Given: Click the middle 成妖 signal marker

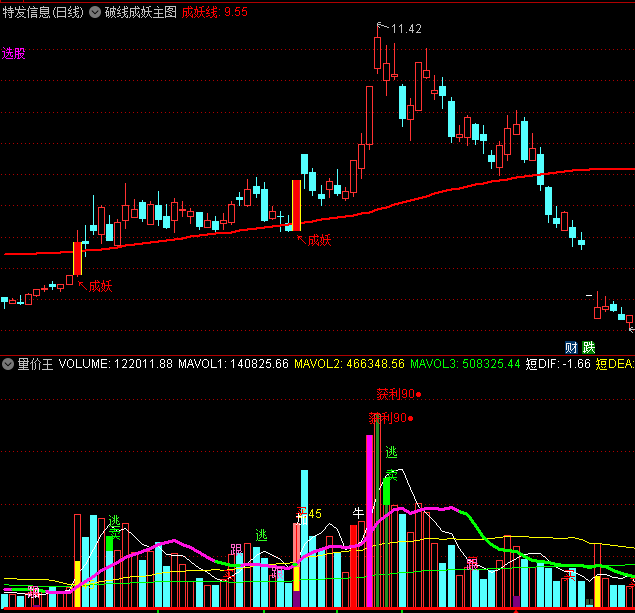Looking at the screenshot, I should [x=319, y=241].
